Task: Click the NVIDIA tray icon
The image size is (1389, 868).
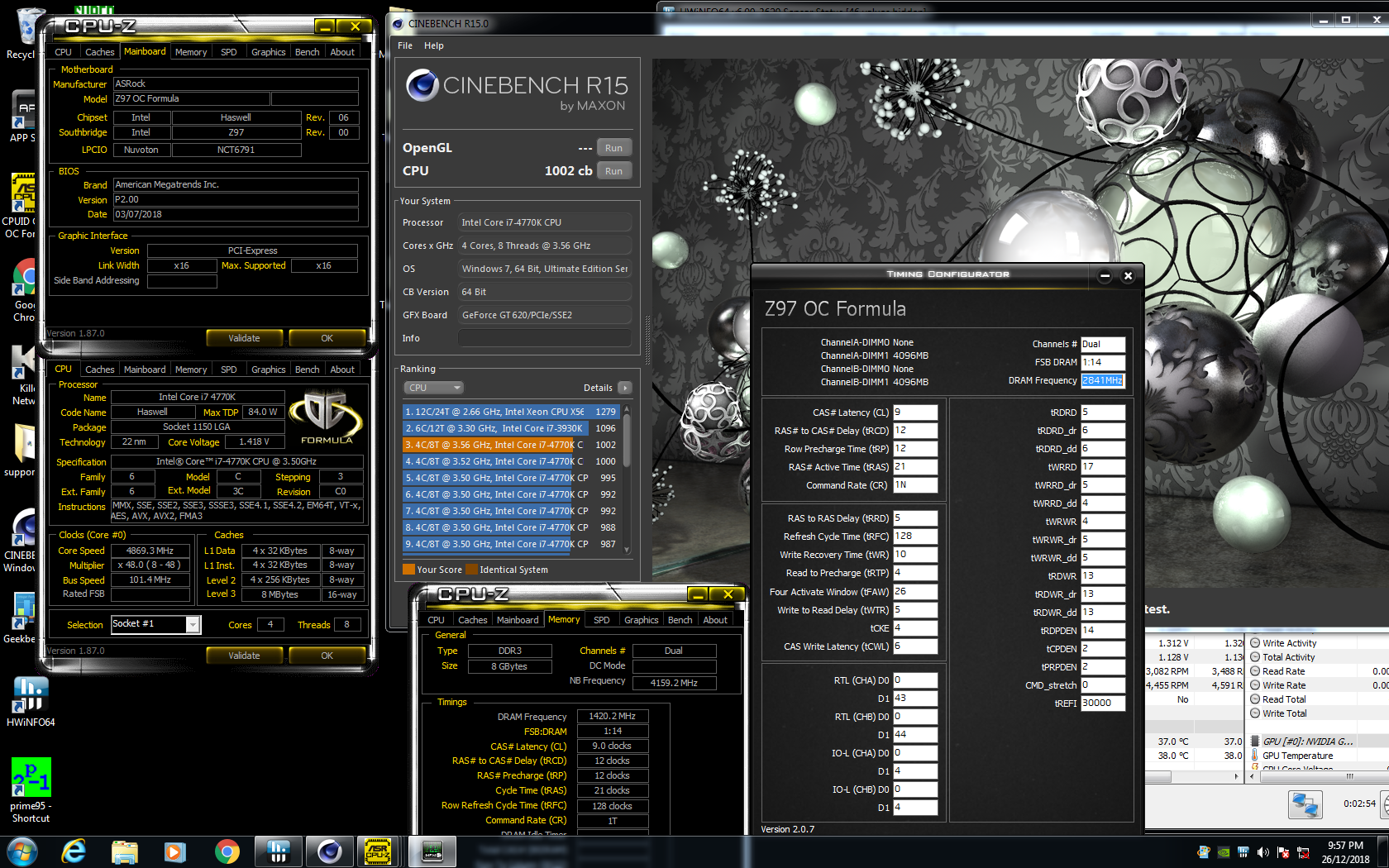Action: [1224, 852]
